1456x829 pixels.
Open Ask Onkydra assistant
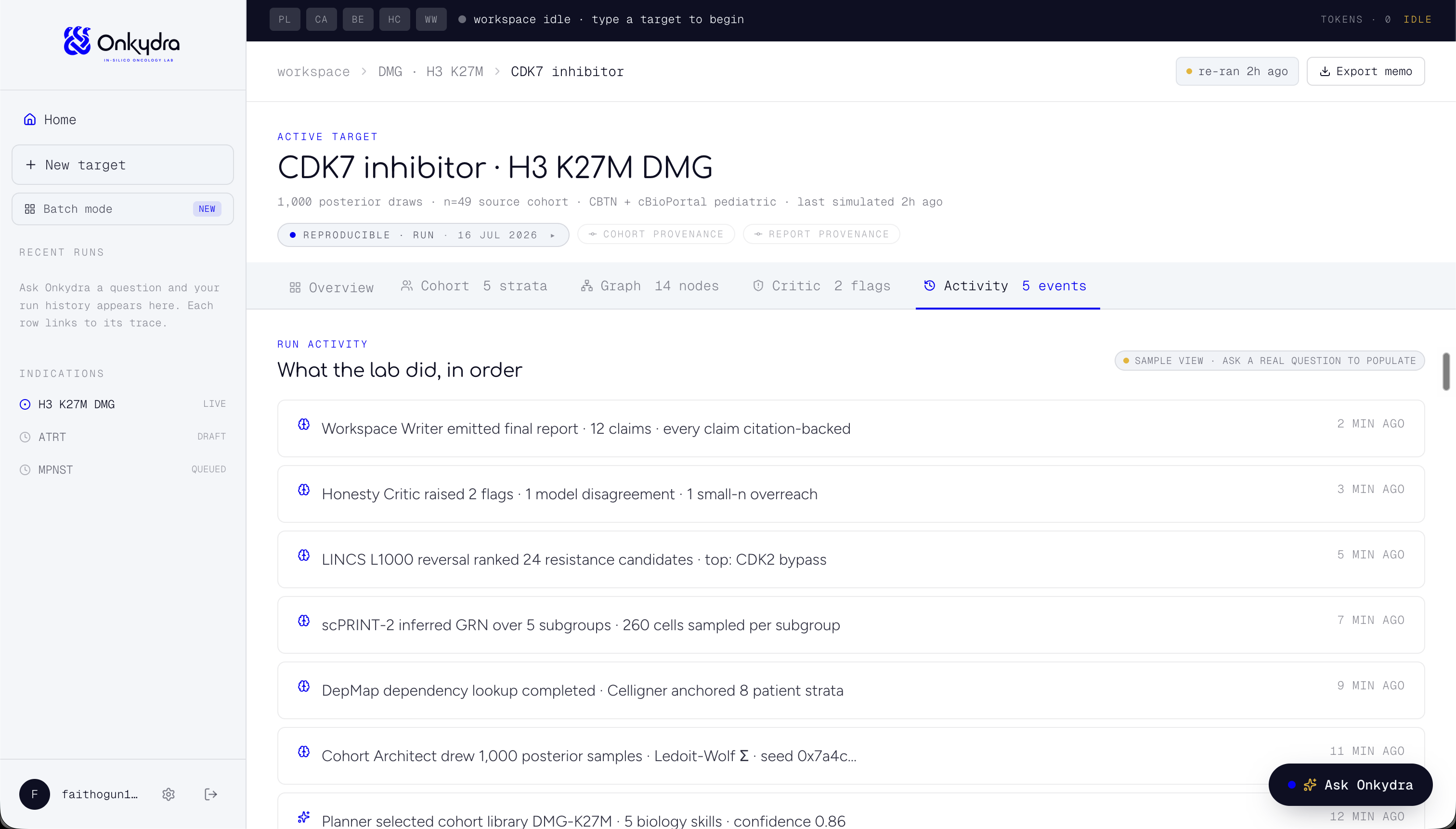(1350, 785)
